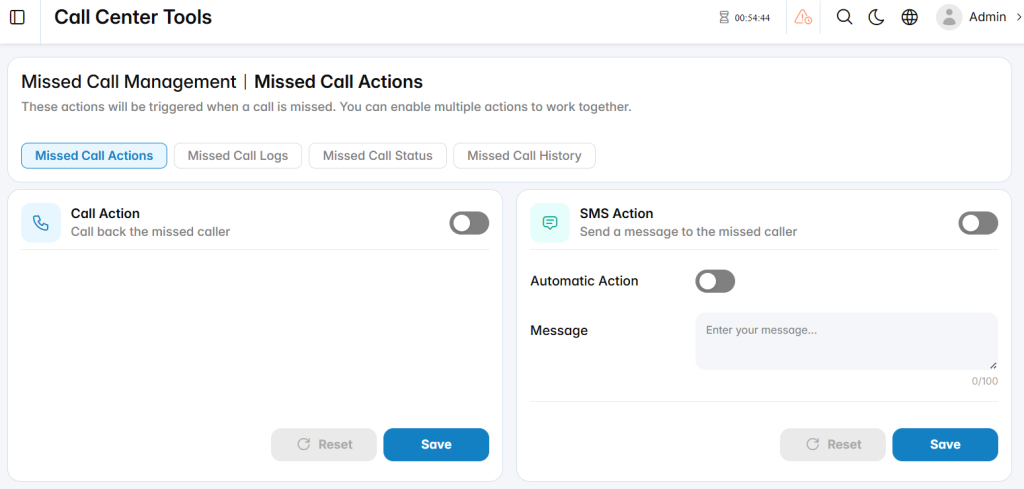Viewport: 1024px width, 489px height.
Task: Click the SMS Action message icon
Action: (550, 223)
